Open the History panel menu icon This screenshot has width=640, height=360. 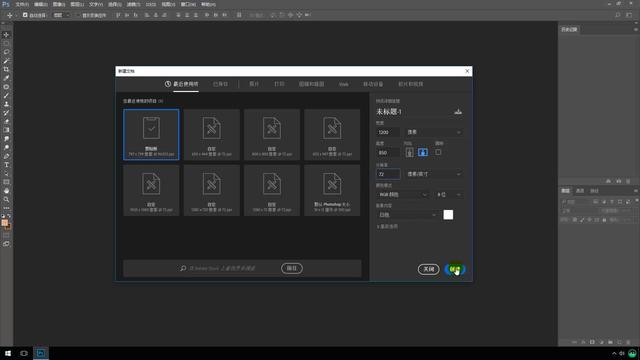click(636, 29)
